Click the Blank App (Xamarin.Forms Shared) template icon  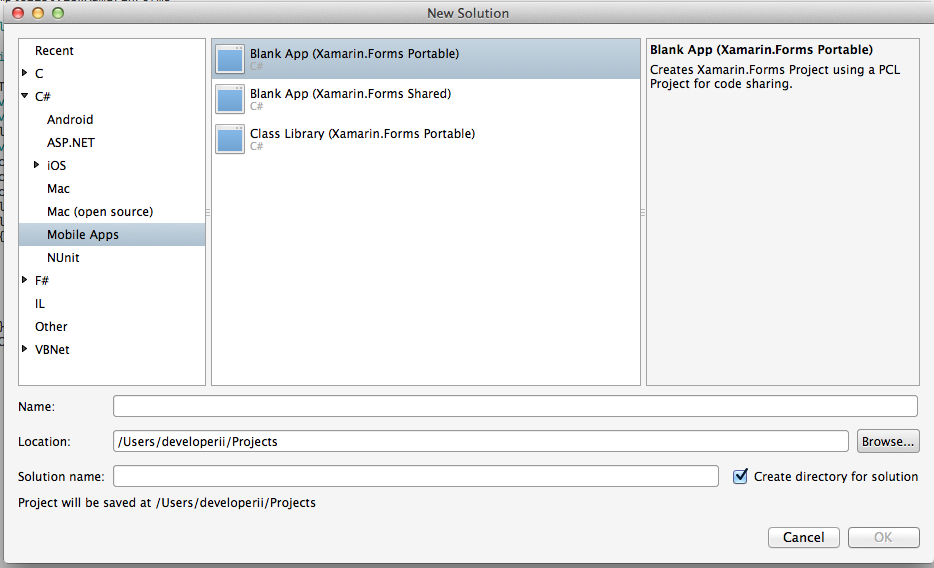point(230,99)
